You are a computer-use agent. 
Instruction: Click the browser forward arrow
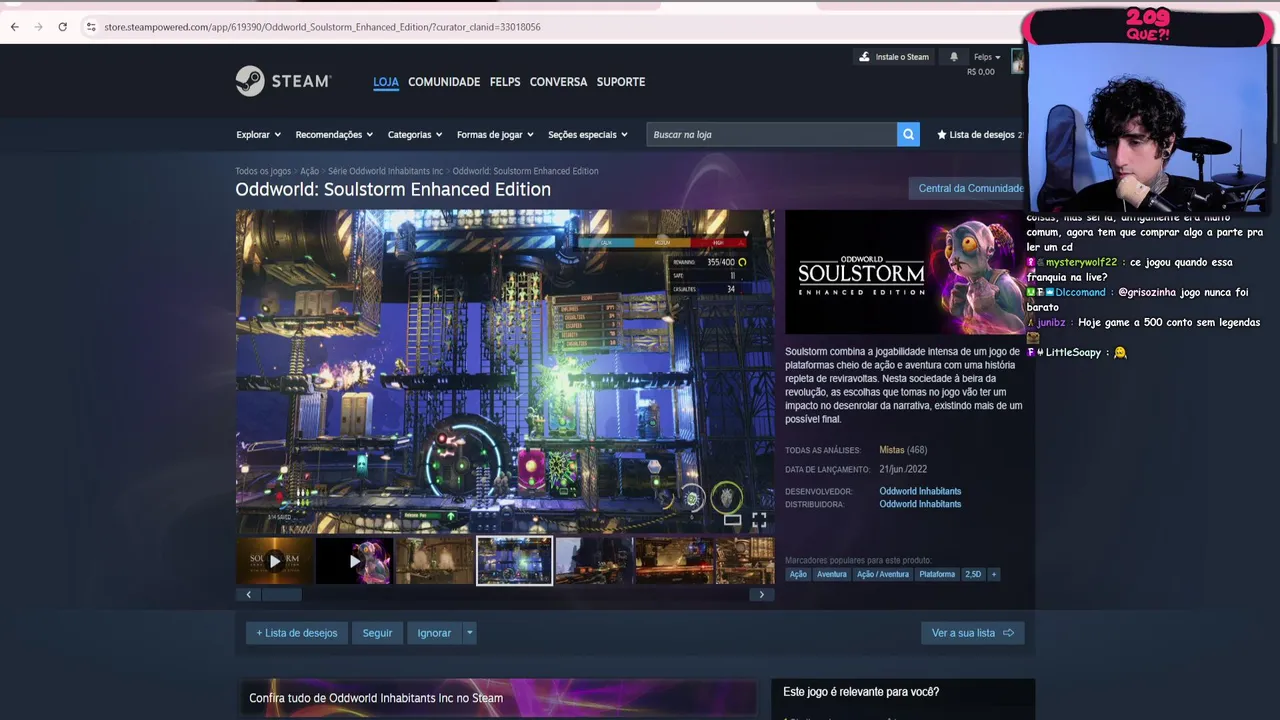coord(38,27)
